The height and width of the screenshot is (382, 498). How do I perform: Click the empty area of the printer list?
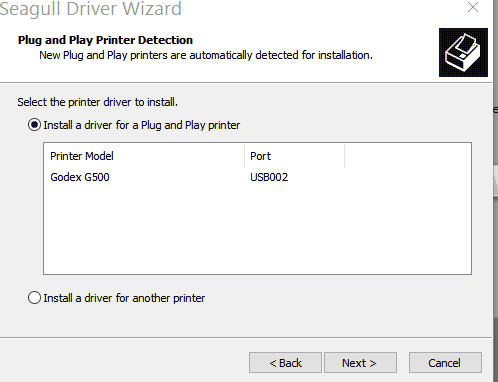click(x=257, y=230)
